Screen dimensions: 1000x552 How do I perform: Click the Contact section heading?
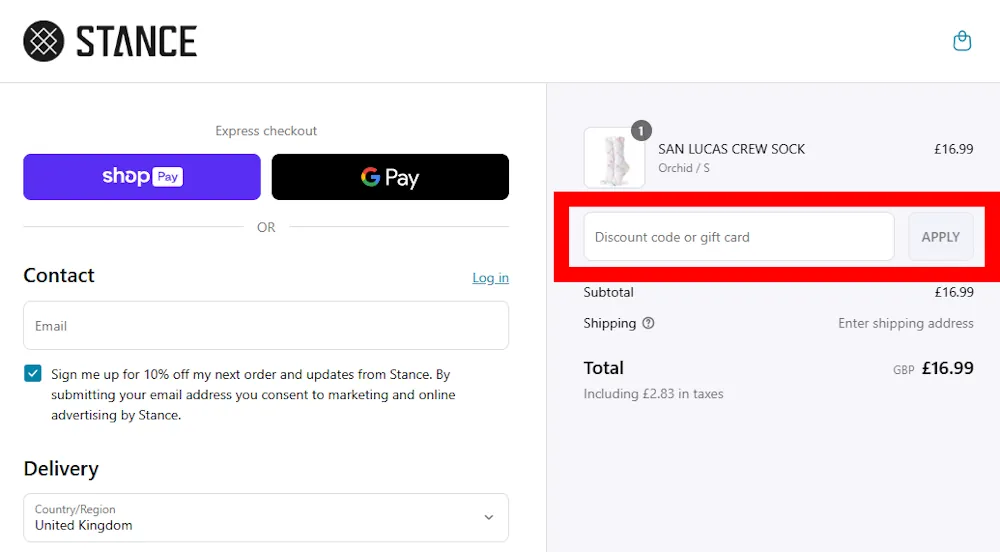pyautogui.click(x=59, y=275)
